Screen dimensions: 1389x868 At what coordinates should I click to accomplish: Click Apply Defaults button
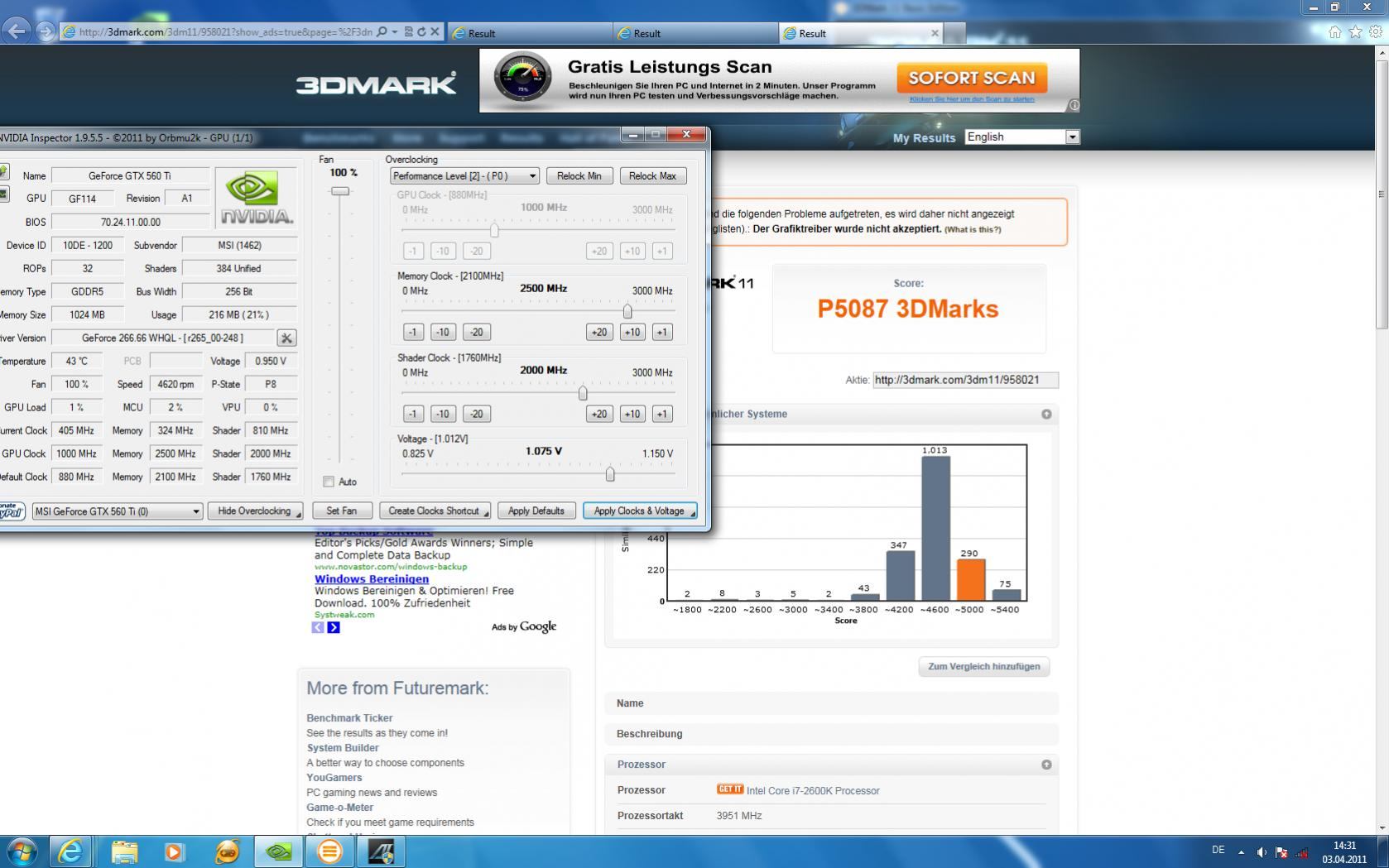(x=536, y=511)
